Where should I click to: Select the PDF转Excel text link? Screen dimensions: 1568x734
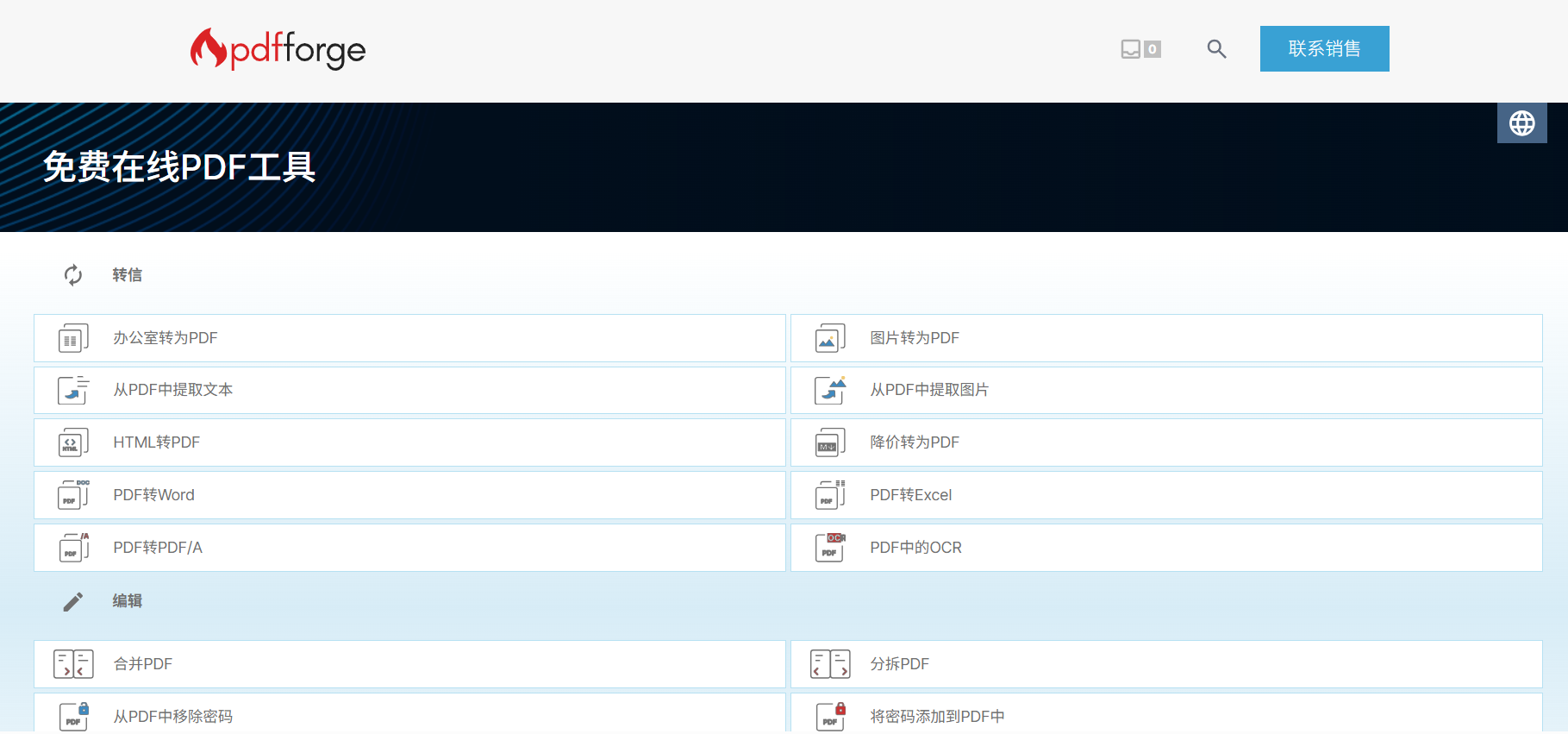click(911, 495)
